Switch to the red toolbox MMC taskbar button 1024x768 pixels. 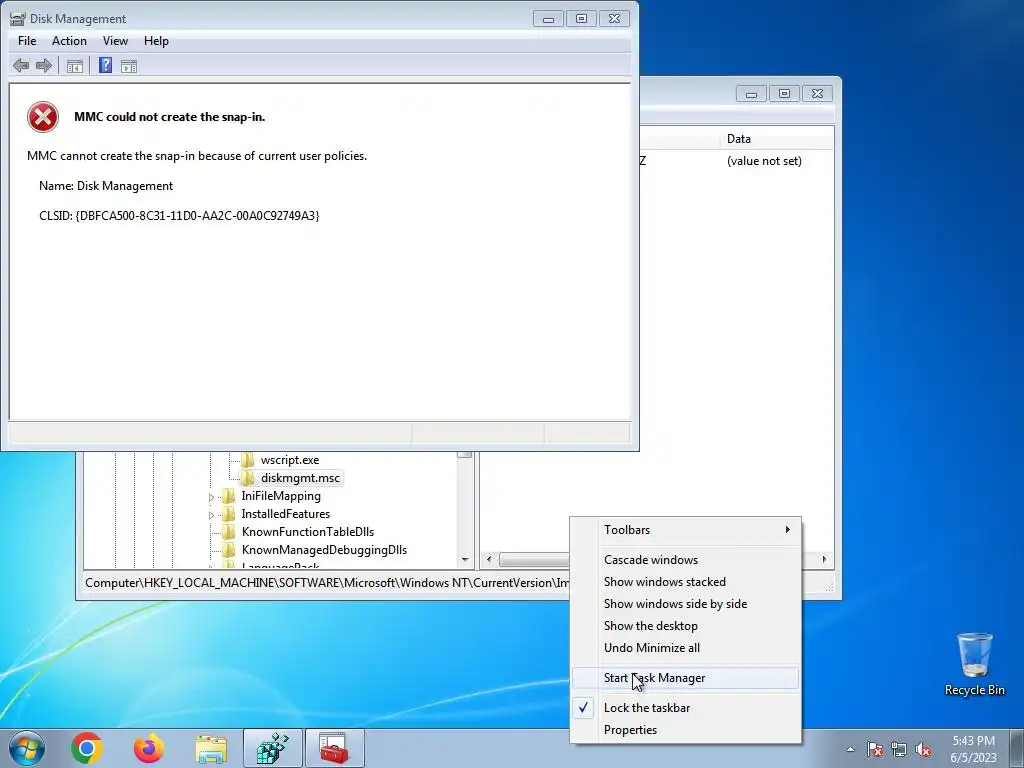pos(334,748)
